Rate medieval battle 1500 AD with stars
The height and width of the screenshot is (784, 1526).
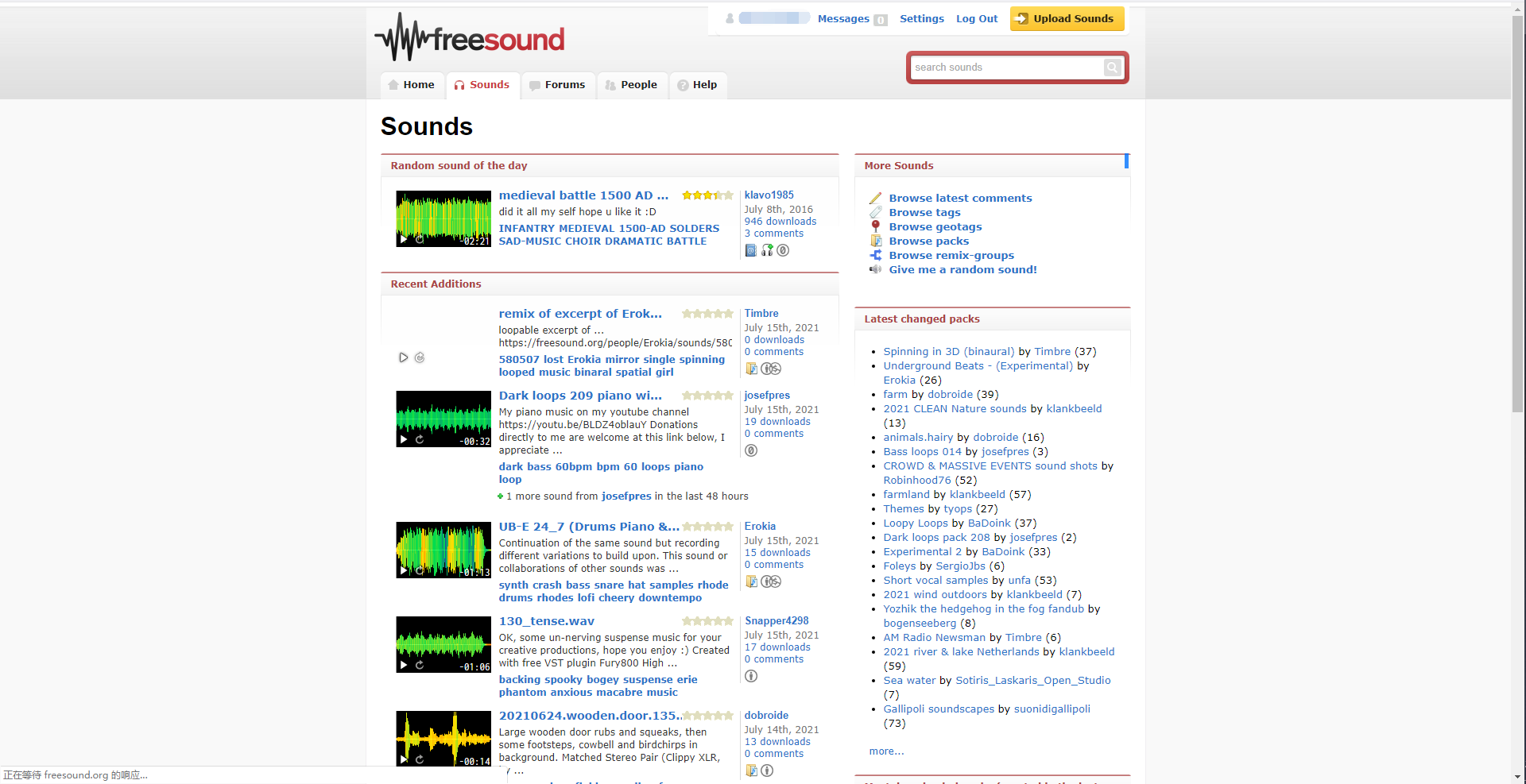[707, 195]
